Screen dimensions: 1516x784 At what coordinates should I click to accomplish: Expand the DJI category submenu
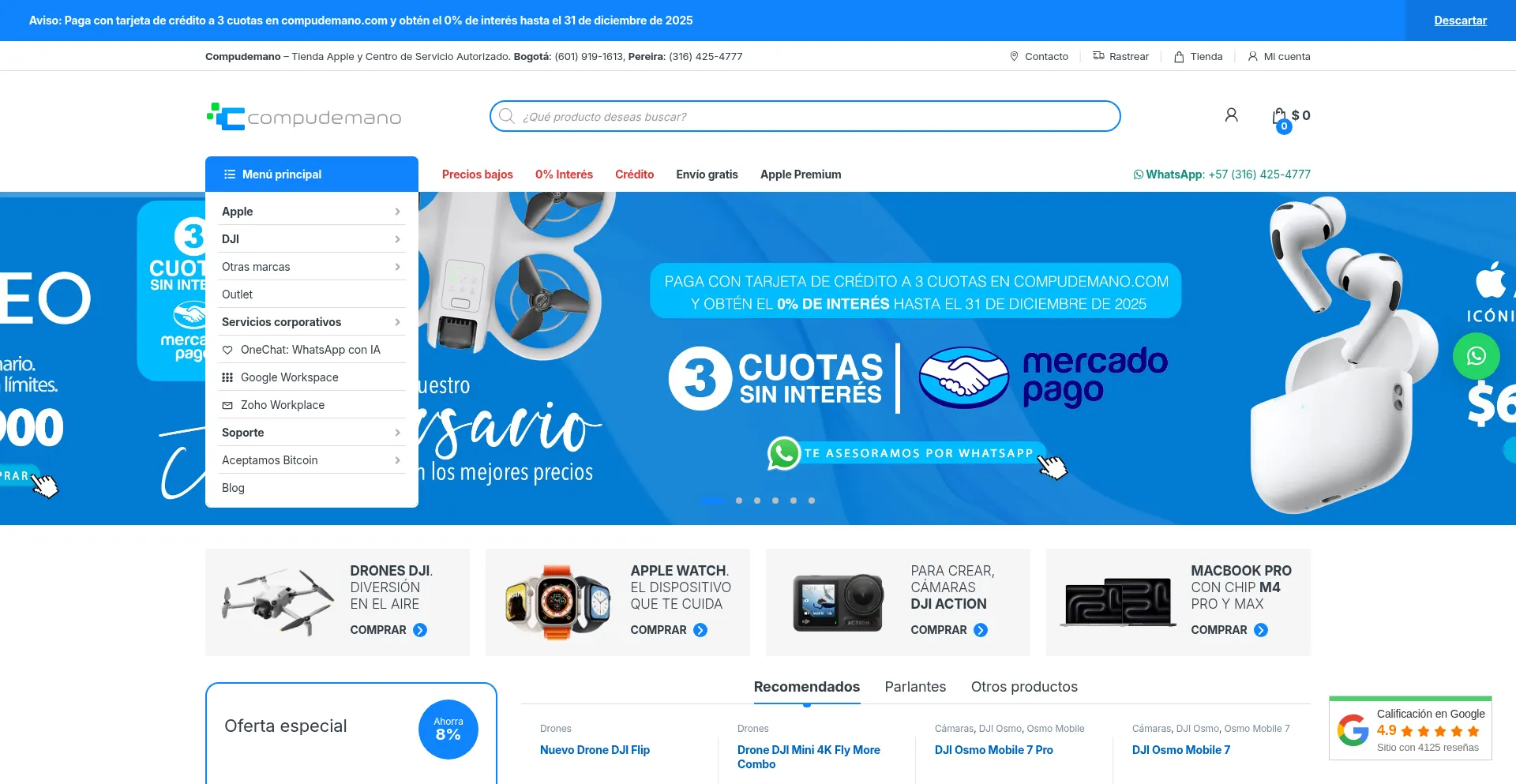tap(397, 239)
